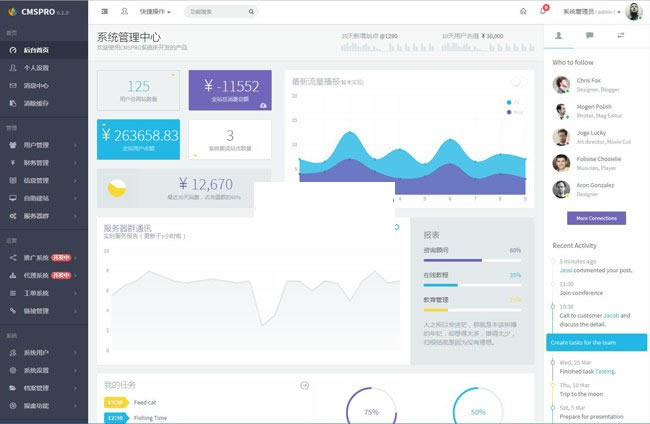Click the search magnifier icon

pos(251,12)
